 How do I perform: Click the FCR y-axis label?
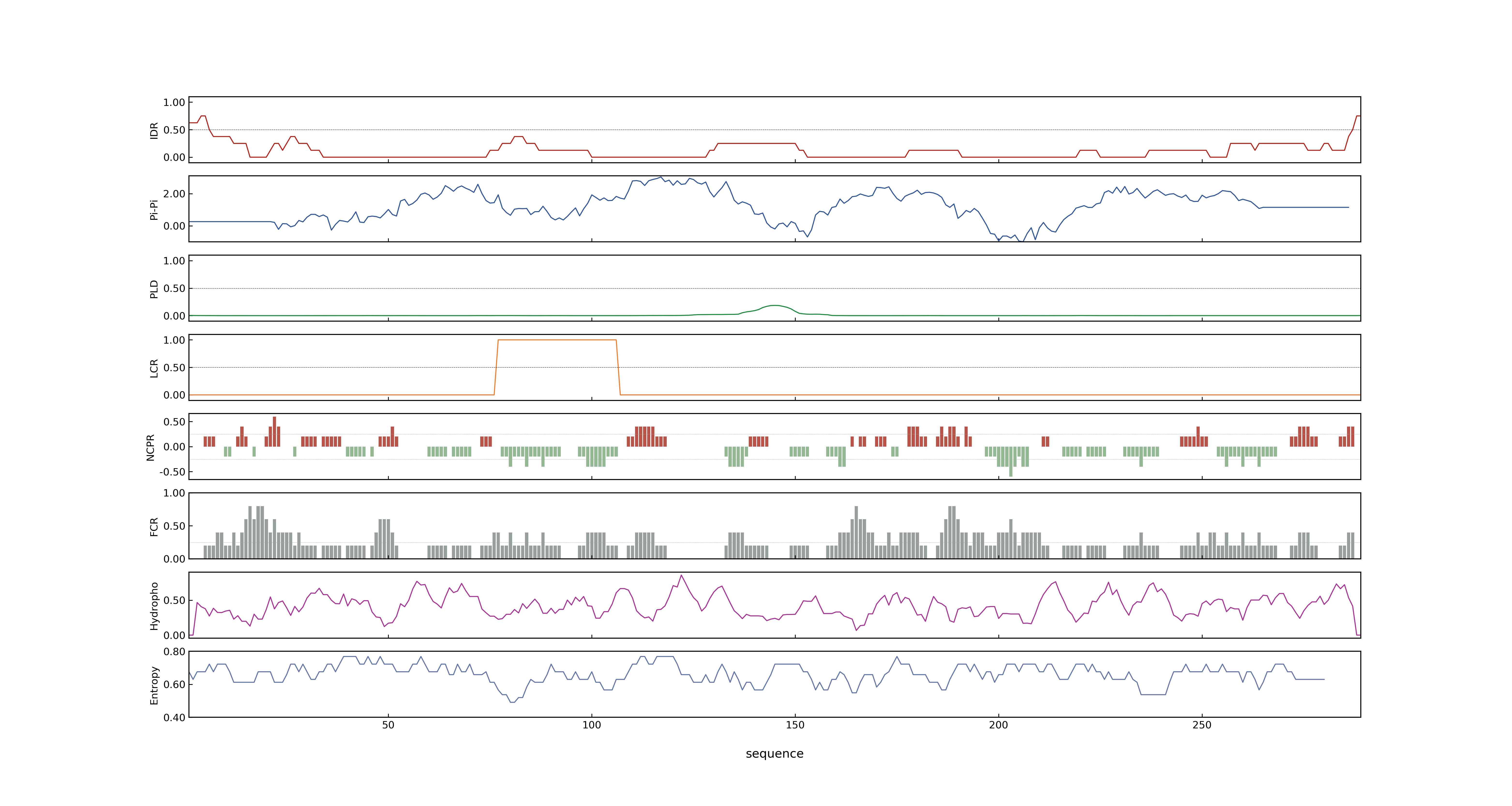pyautogui.click(x=154, y=526)
